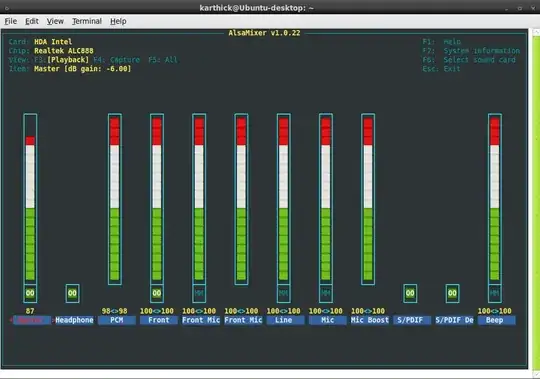
Task: Click the Master volume bar
Action: [30, 199]
